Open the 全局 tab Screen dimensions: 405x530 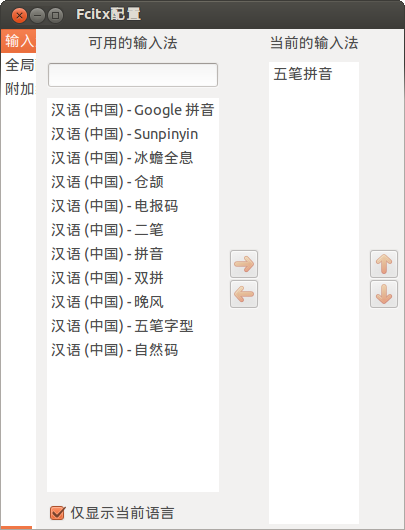point(19,65)
